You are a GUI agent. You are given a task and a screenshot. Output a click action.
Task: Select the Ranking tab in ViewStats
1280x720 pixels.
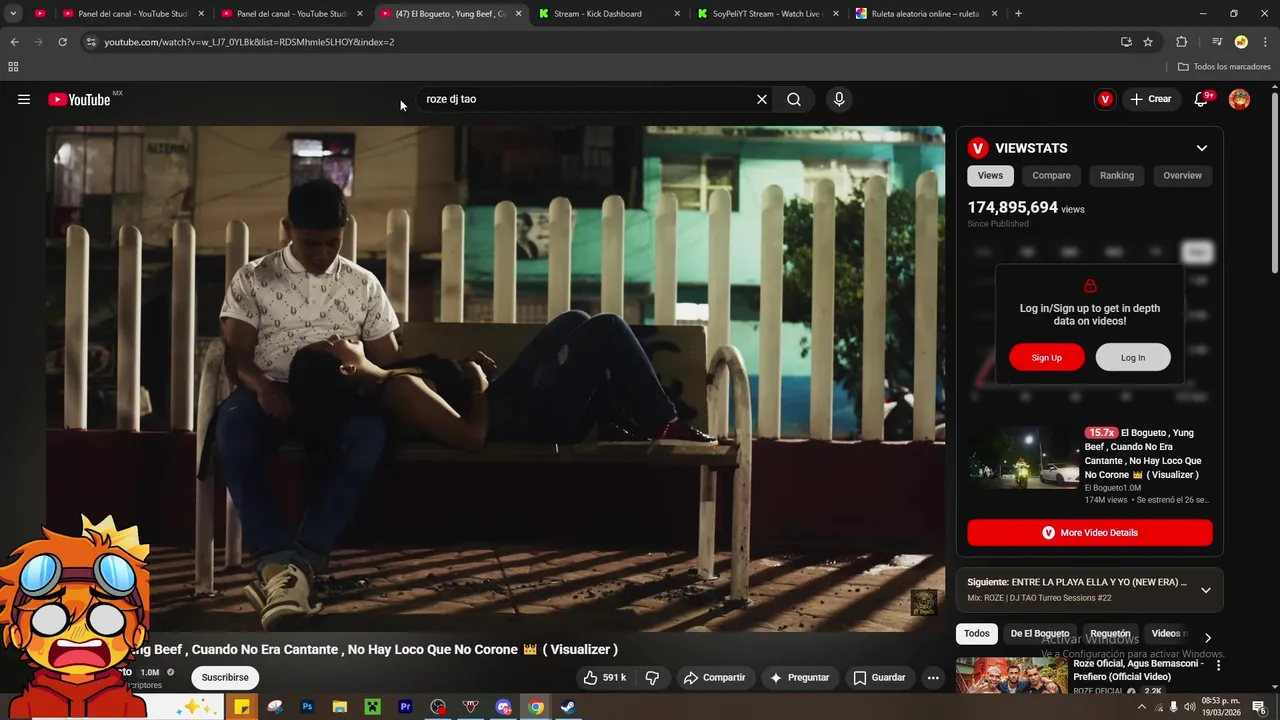pyautogui.click(x=1117, y=175)
